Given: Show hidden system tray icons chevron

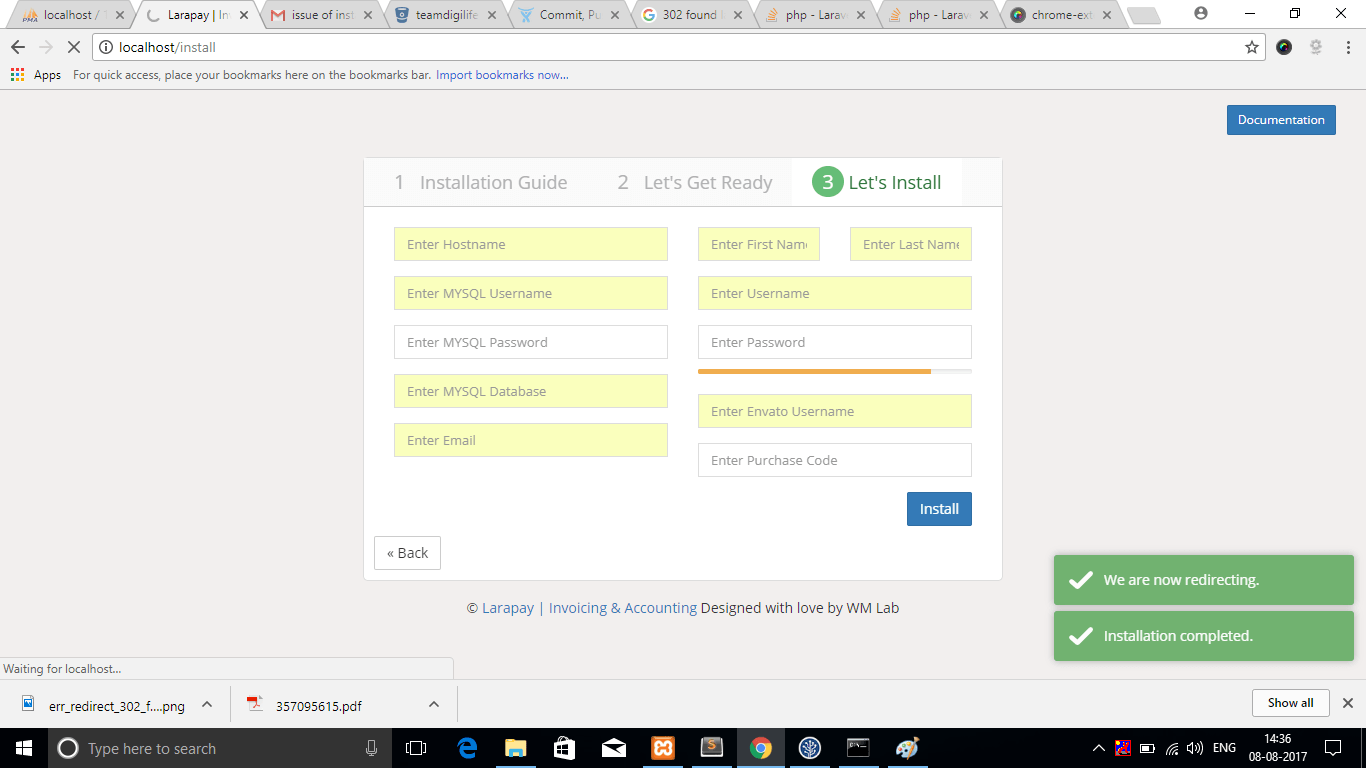Looking at the screenshot, I should click(x=1098, y=748).
